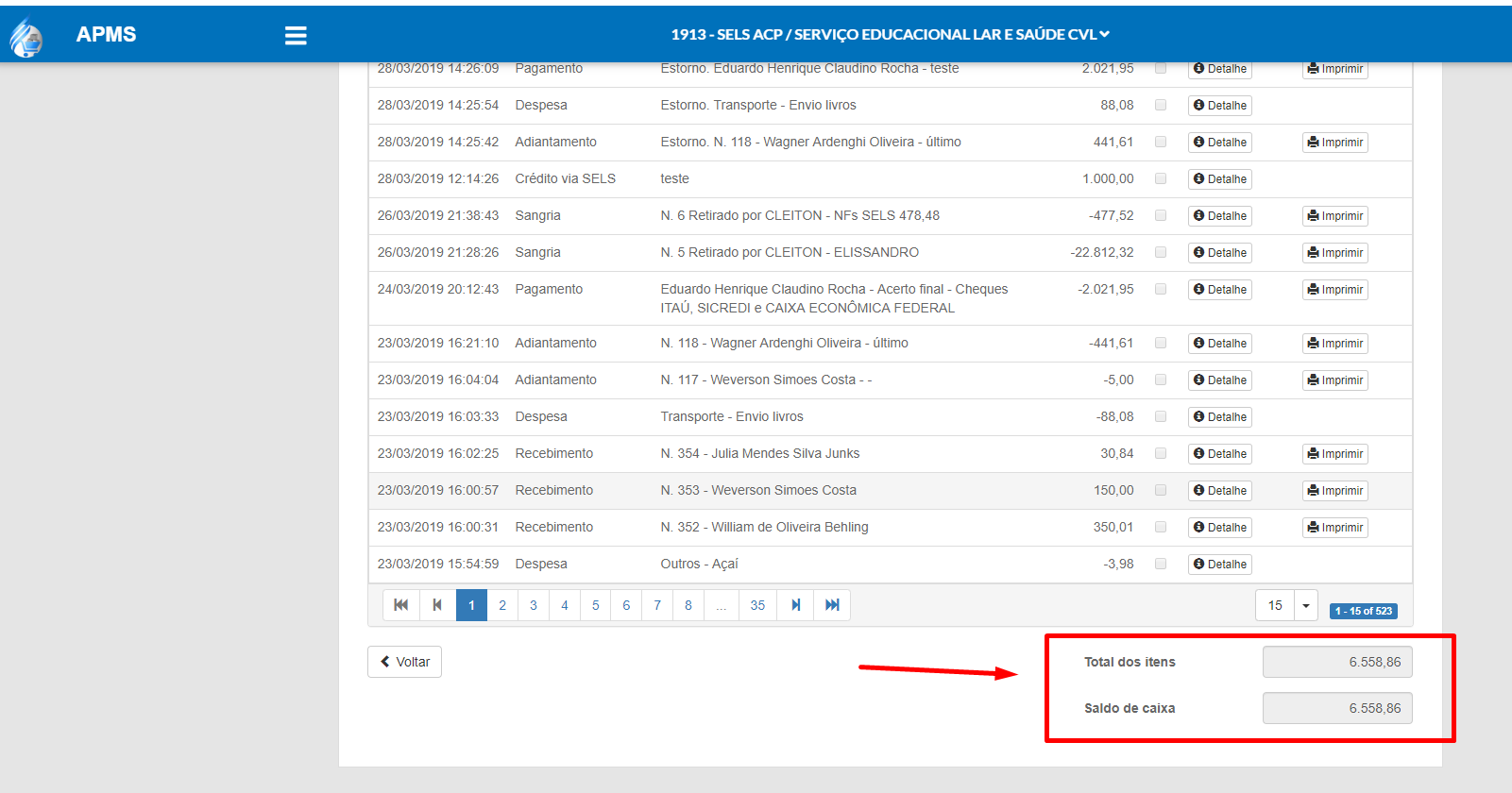Print Pagamento Acerto final Cheques
The width and height of the screenshot is (1512, 793).
(x=1335, y=290)
